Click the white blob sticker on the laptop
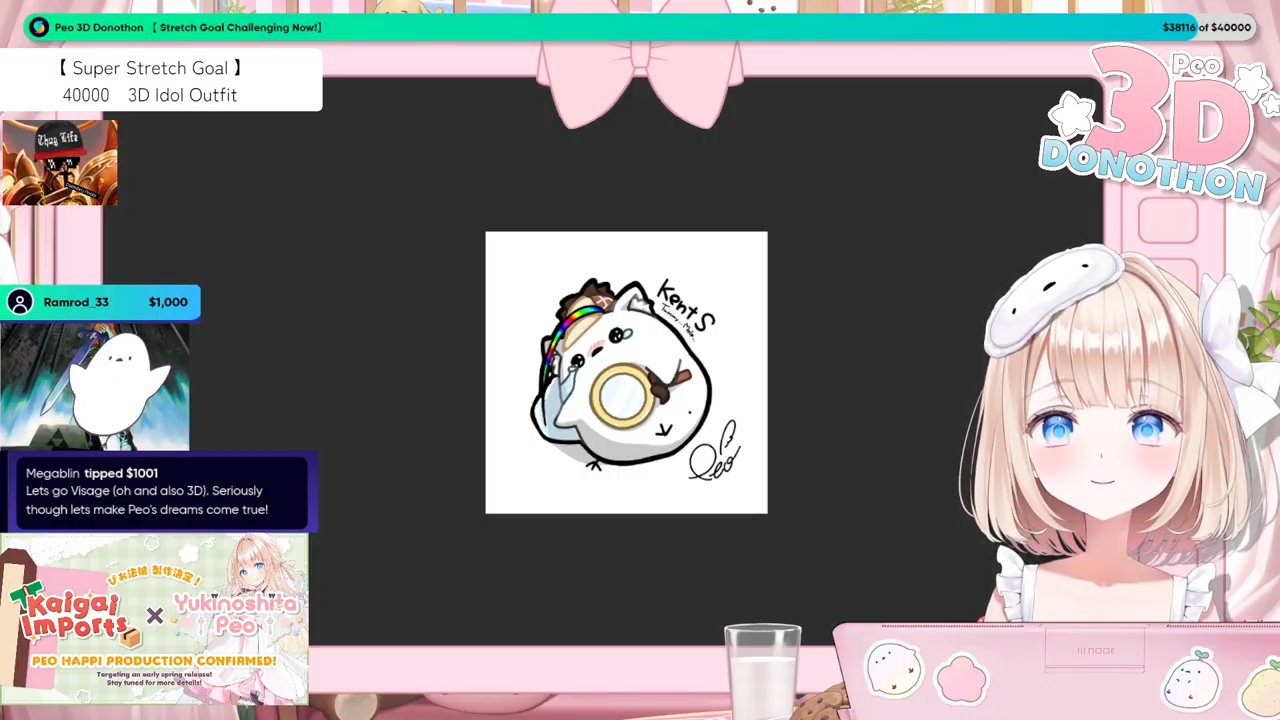 [x=893, y=669]
